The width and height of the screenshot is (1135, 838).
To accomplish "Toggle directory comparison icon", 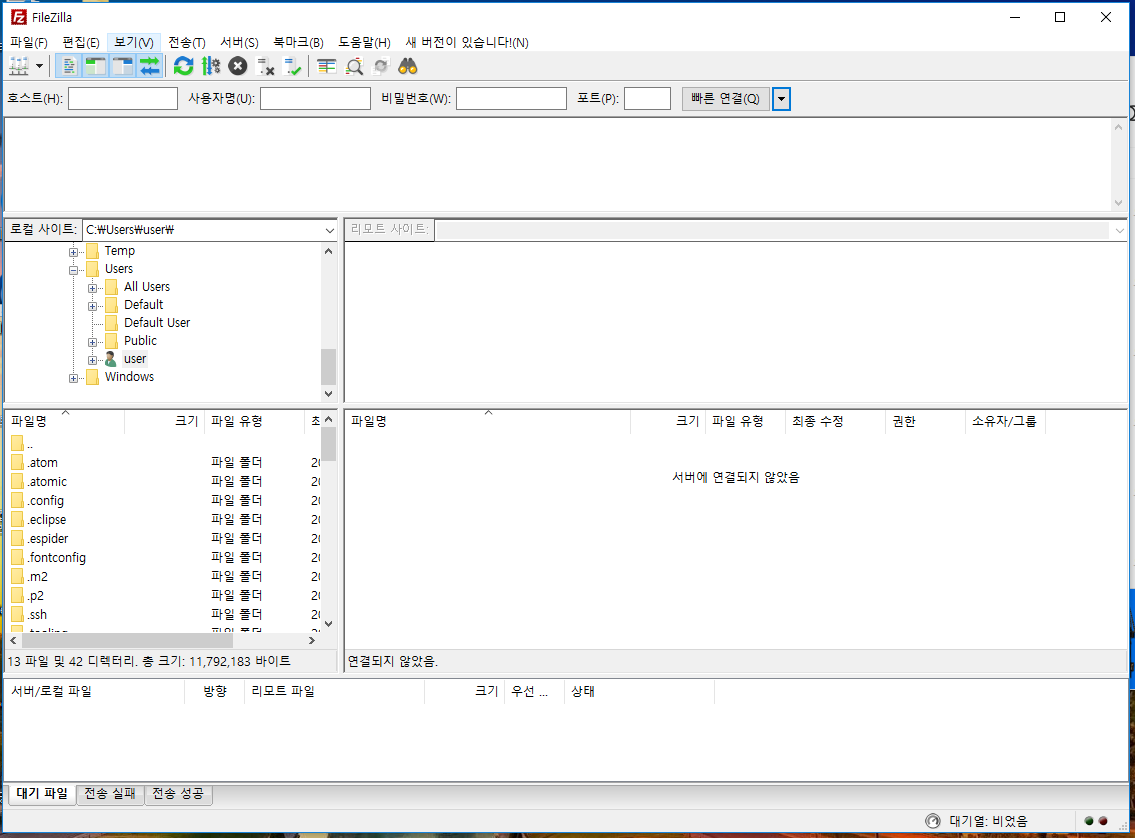I will pos(354,67).
